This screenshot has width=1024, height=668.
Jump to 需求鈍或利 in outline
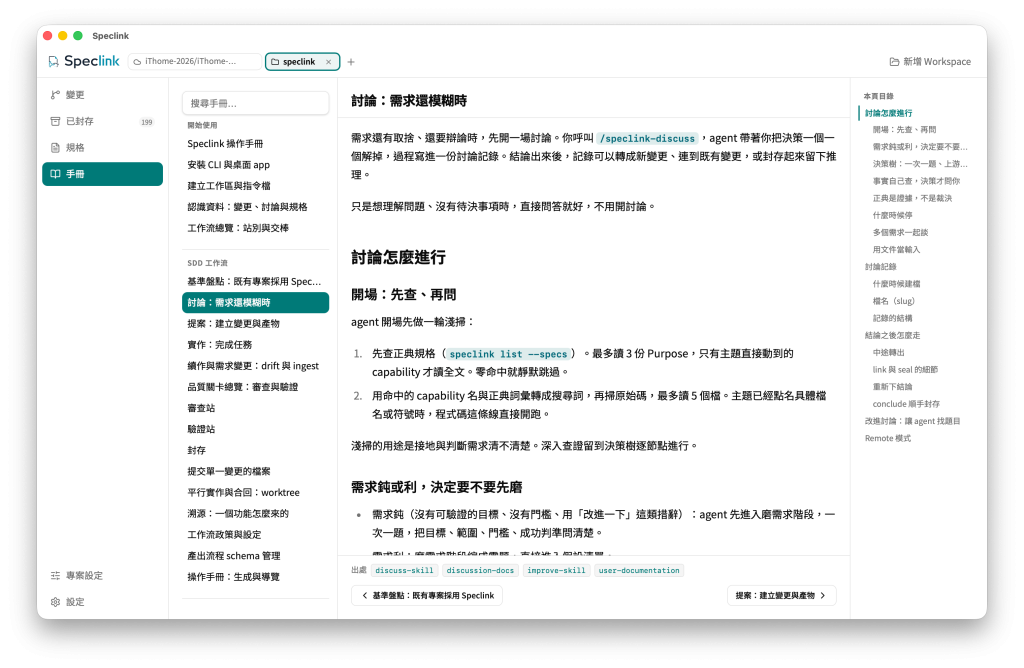(x=920, y=147)
